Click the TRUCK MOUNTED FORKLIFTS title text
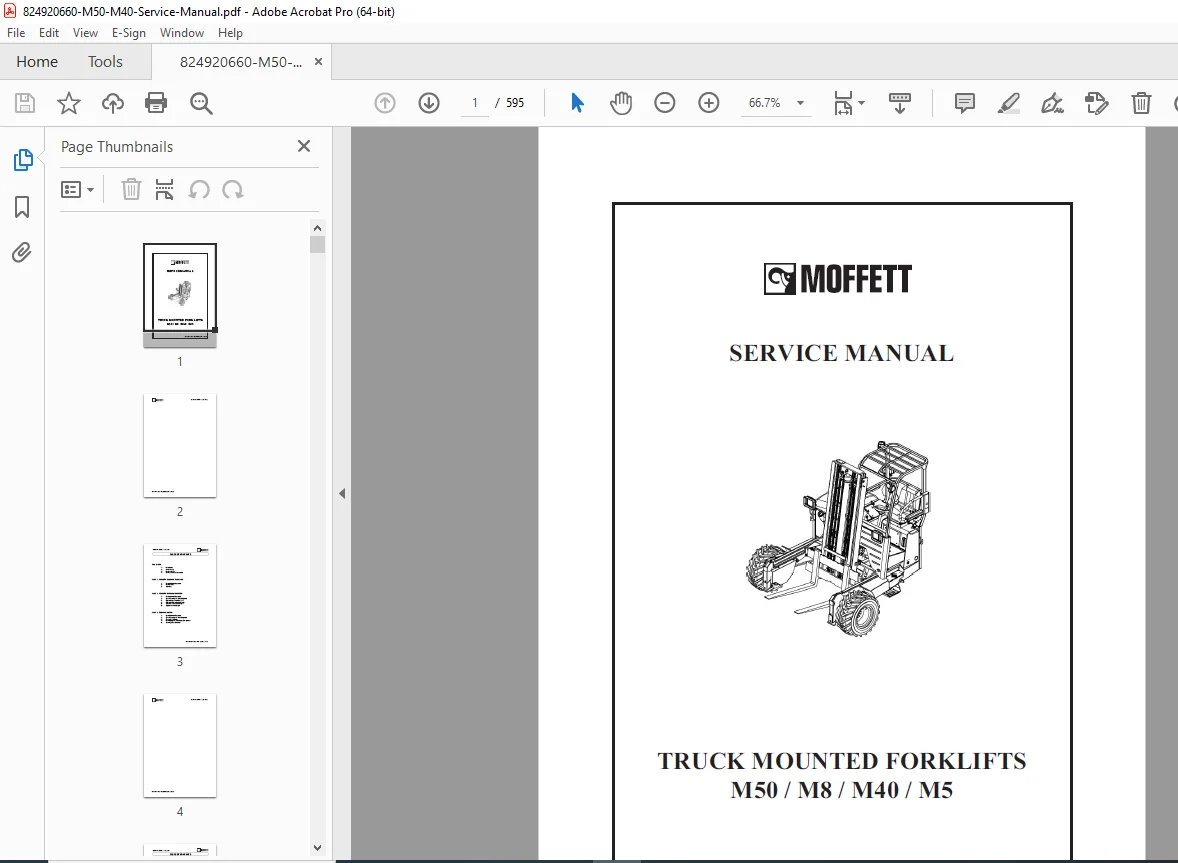 pyautogui.click(x=842, y=761)
